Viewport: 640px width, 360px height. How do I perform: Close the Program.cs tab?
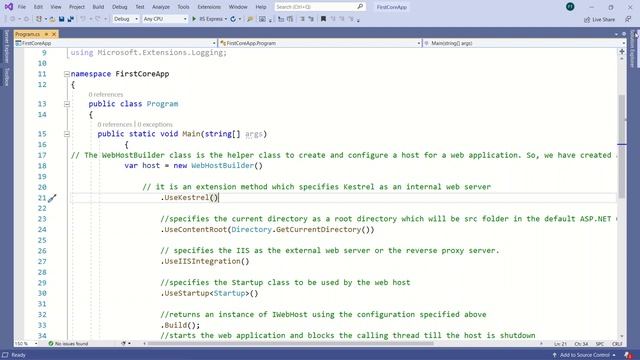pyautogui.click(x=54, y=34)
